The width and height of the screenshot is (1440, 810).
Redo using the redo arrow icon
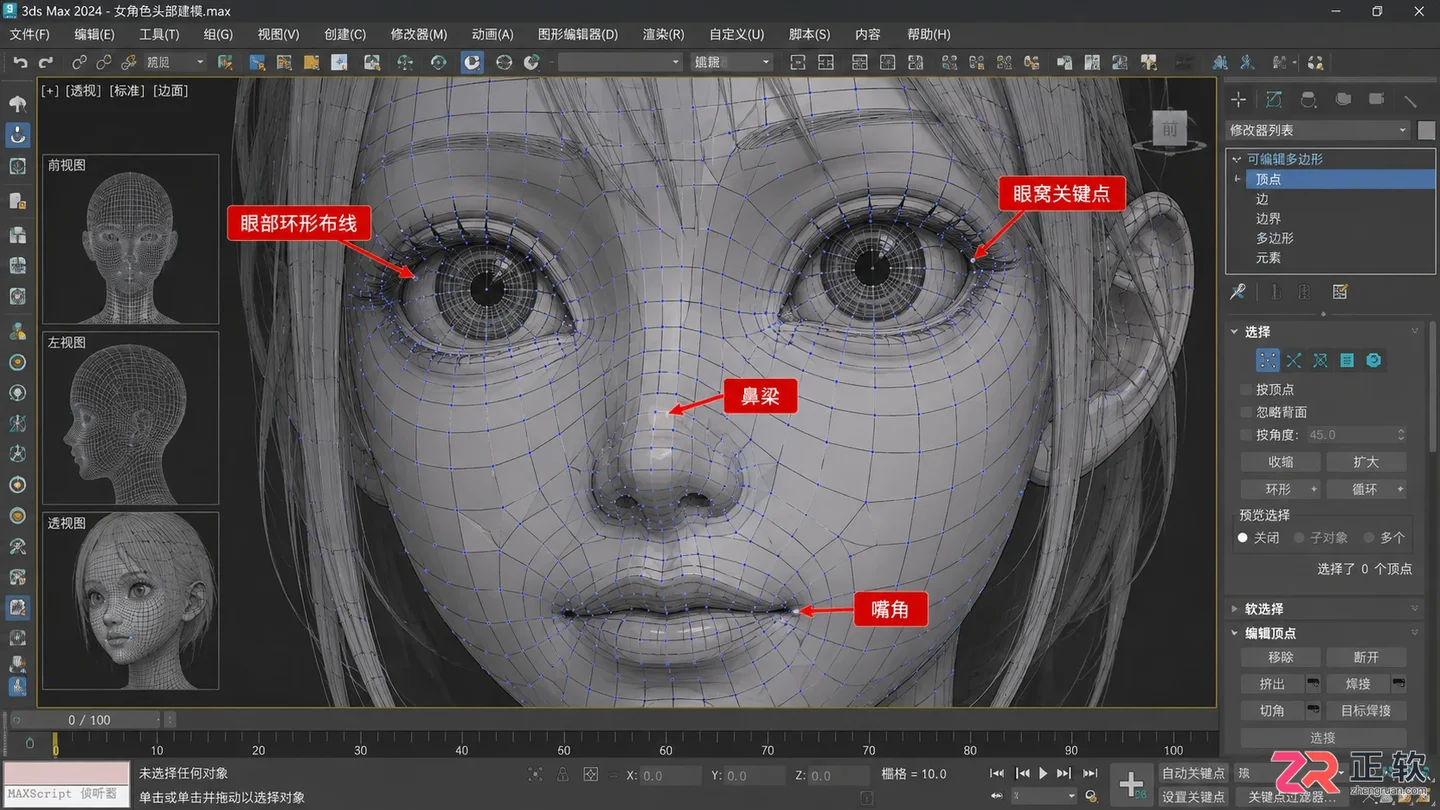pyautogui.click(x=45, y=62)
